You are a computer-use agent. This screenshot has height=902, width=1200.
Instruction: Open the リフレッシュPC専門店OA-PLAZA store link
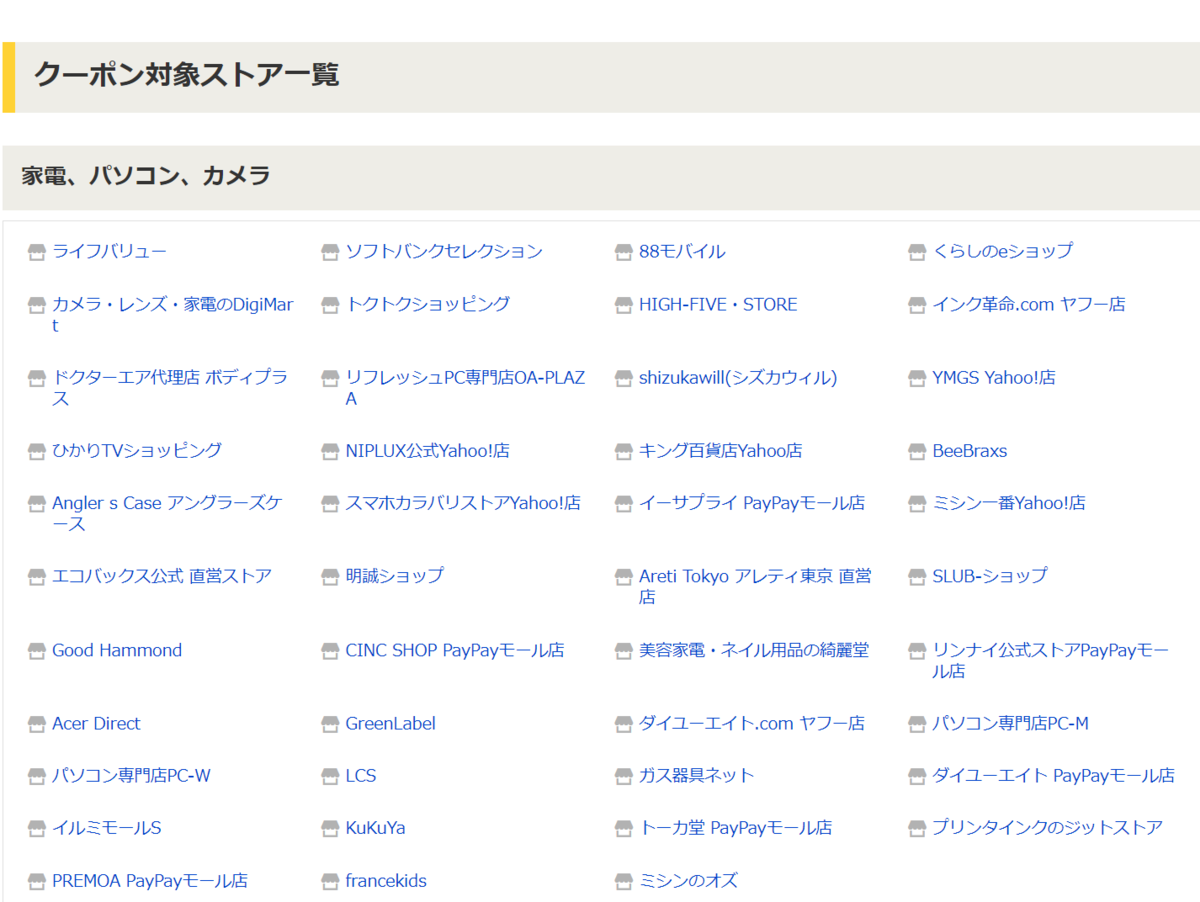click(x=465, y=388)
